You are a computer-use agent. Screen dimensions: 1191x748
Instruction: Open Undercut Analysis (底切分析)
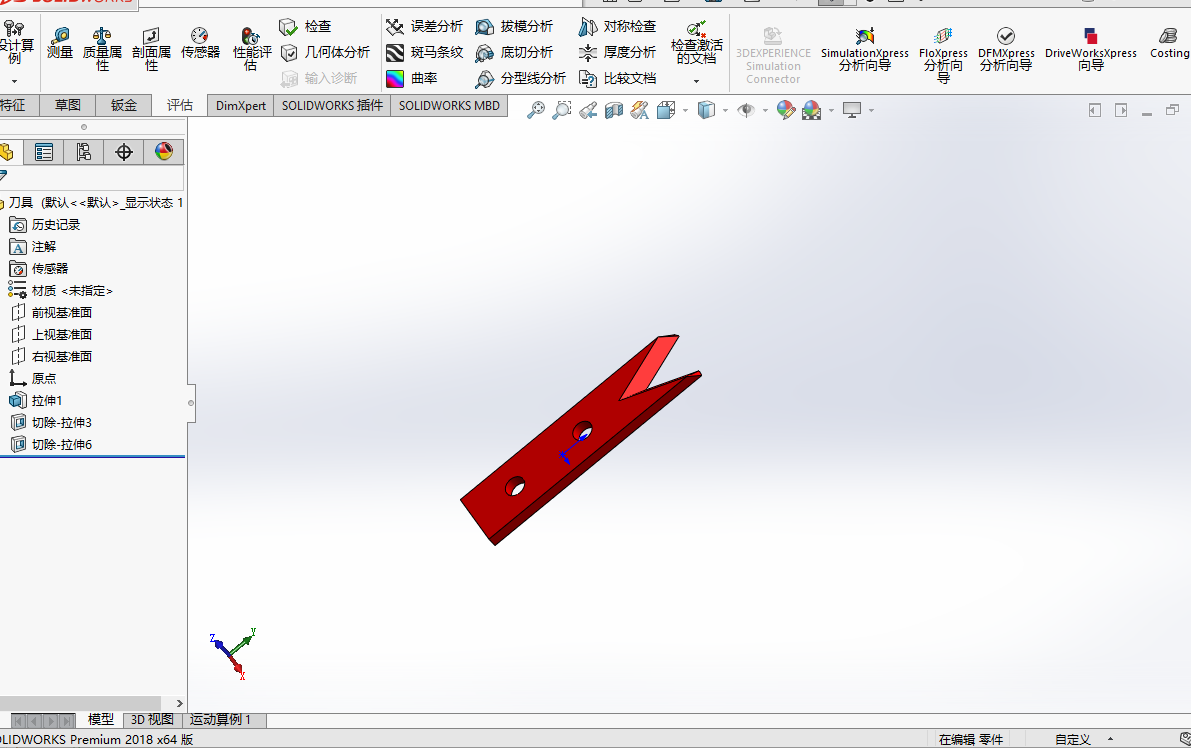click(x=514, y=52)
